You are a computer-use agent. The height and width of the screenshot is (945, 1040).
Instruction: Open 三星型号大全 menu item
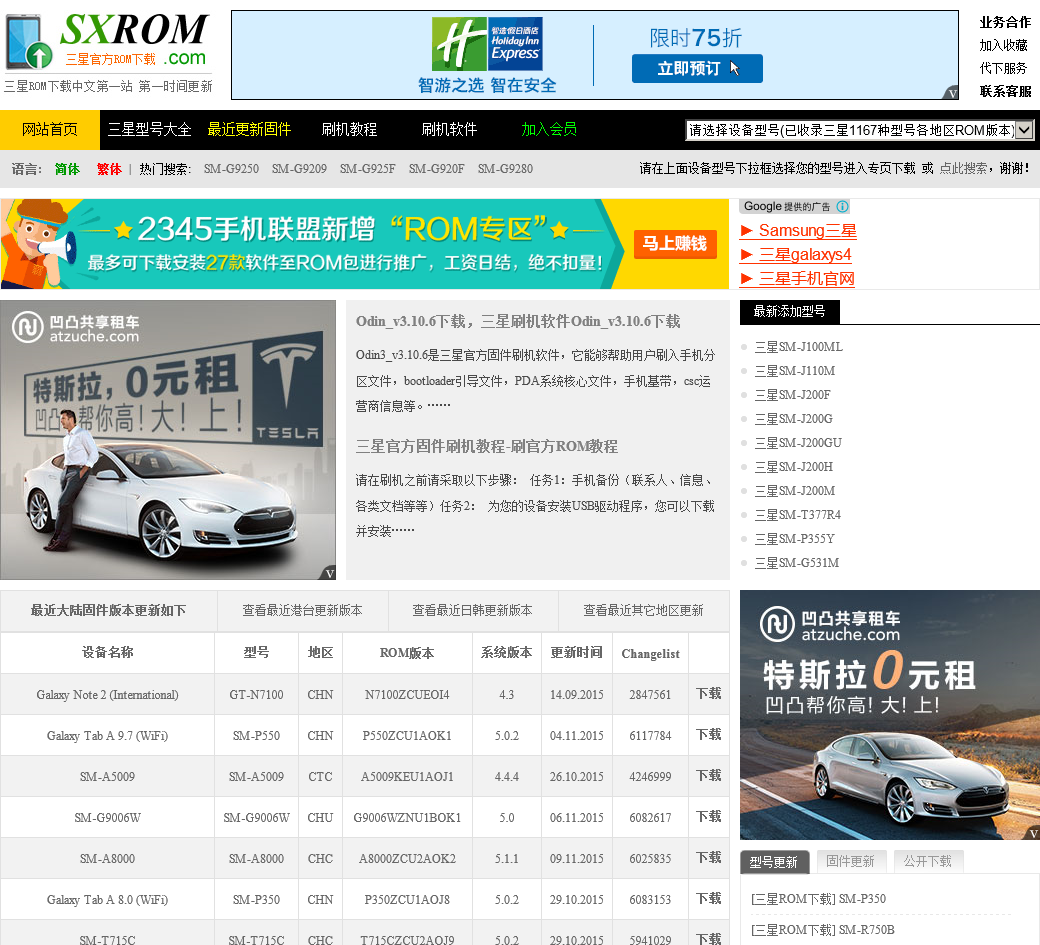tap(150, 129)
